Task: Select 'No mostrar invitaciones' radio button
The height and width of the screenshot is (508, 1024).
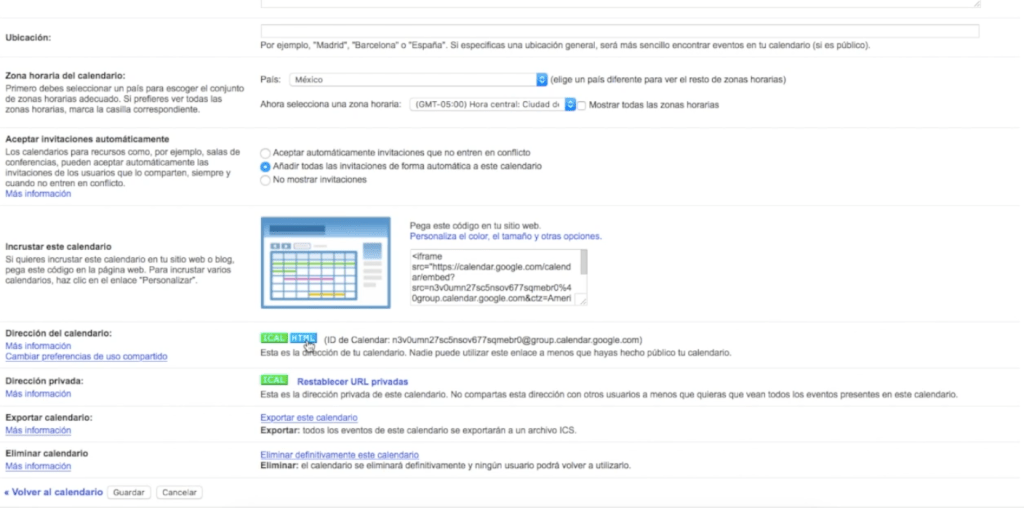Action: coord(265,180)
